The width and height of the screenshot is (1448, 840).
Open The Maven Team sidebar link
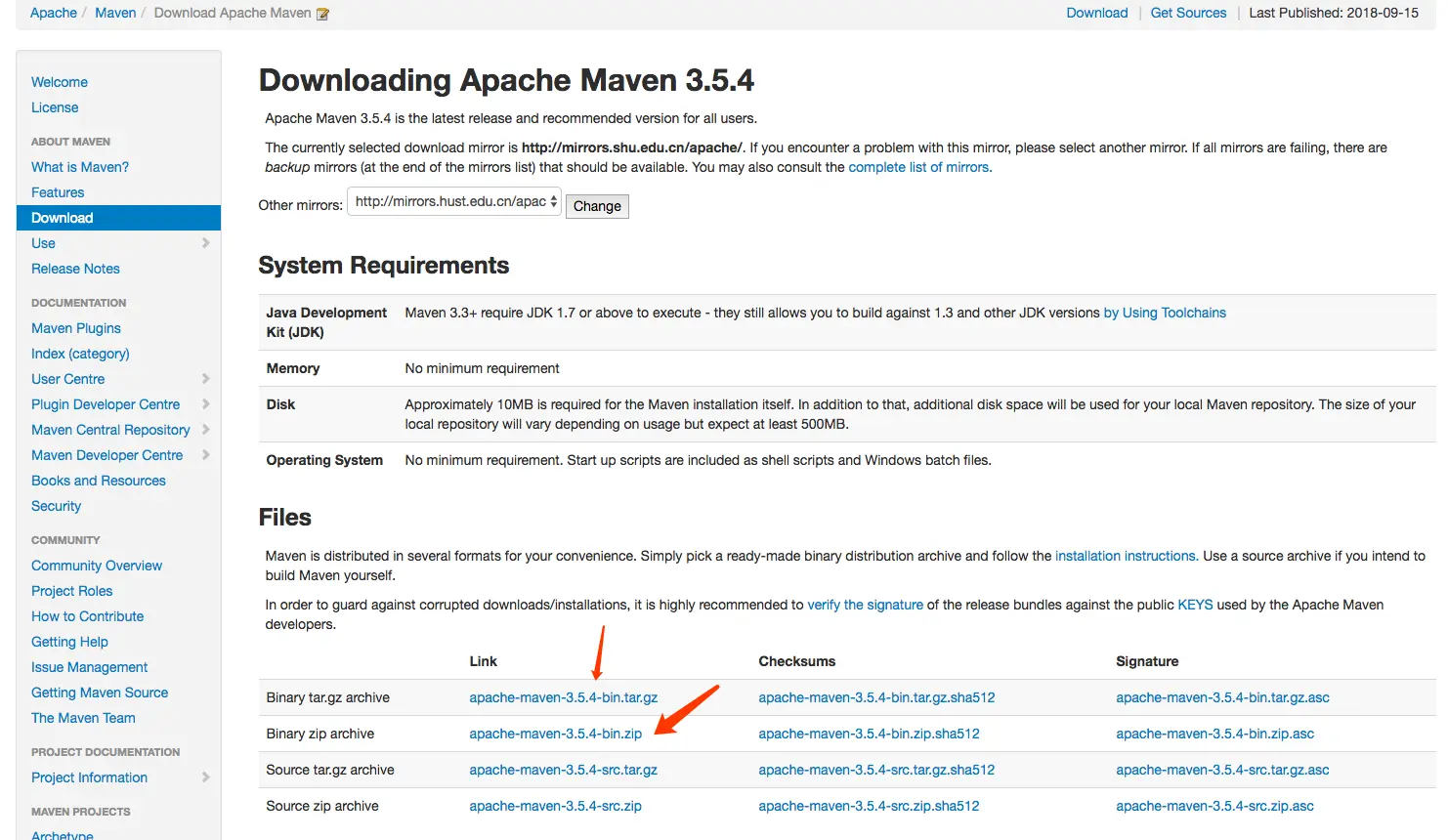point(83,718)
